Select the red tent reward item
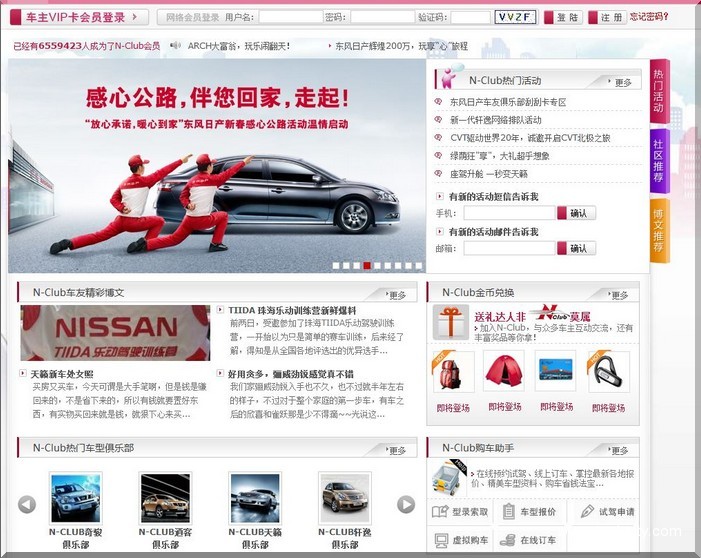 pyautogui.click(x=504, y=371)
